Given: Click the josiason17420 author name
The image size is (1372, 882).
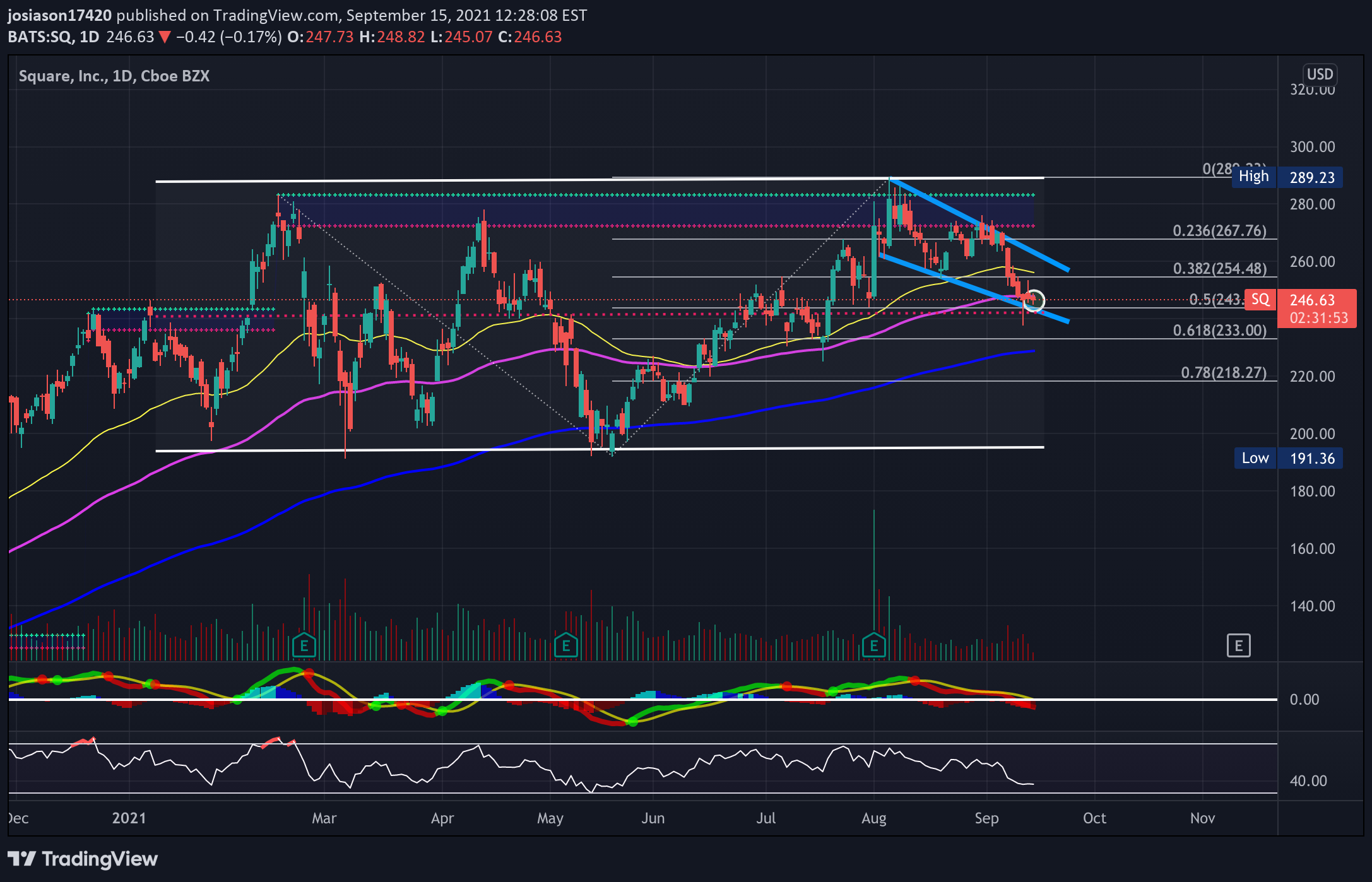Looking at the screenshot, I should (x=59, y=15).
